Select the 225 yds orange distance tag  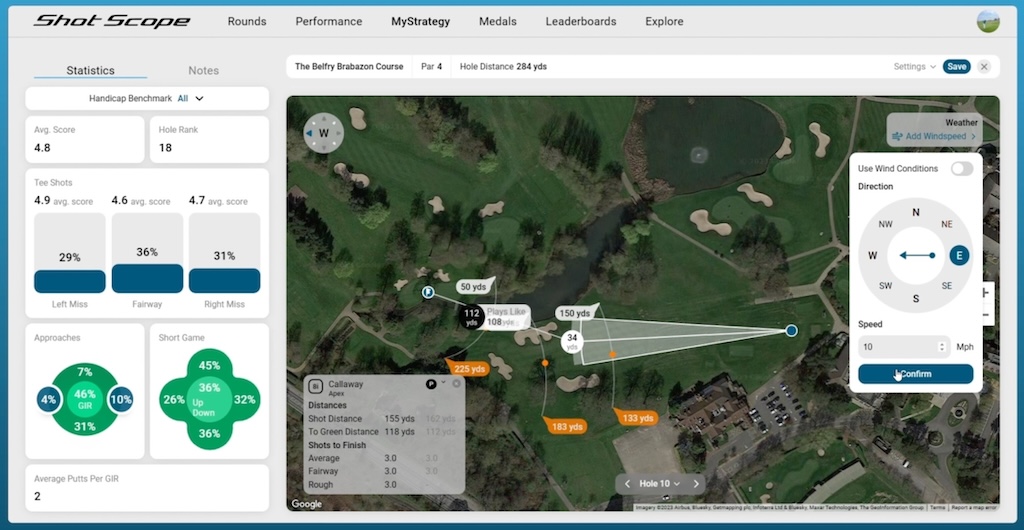[468, 369]
